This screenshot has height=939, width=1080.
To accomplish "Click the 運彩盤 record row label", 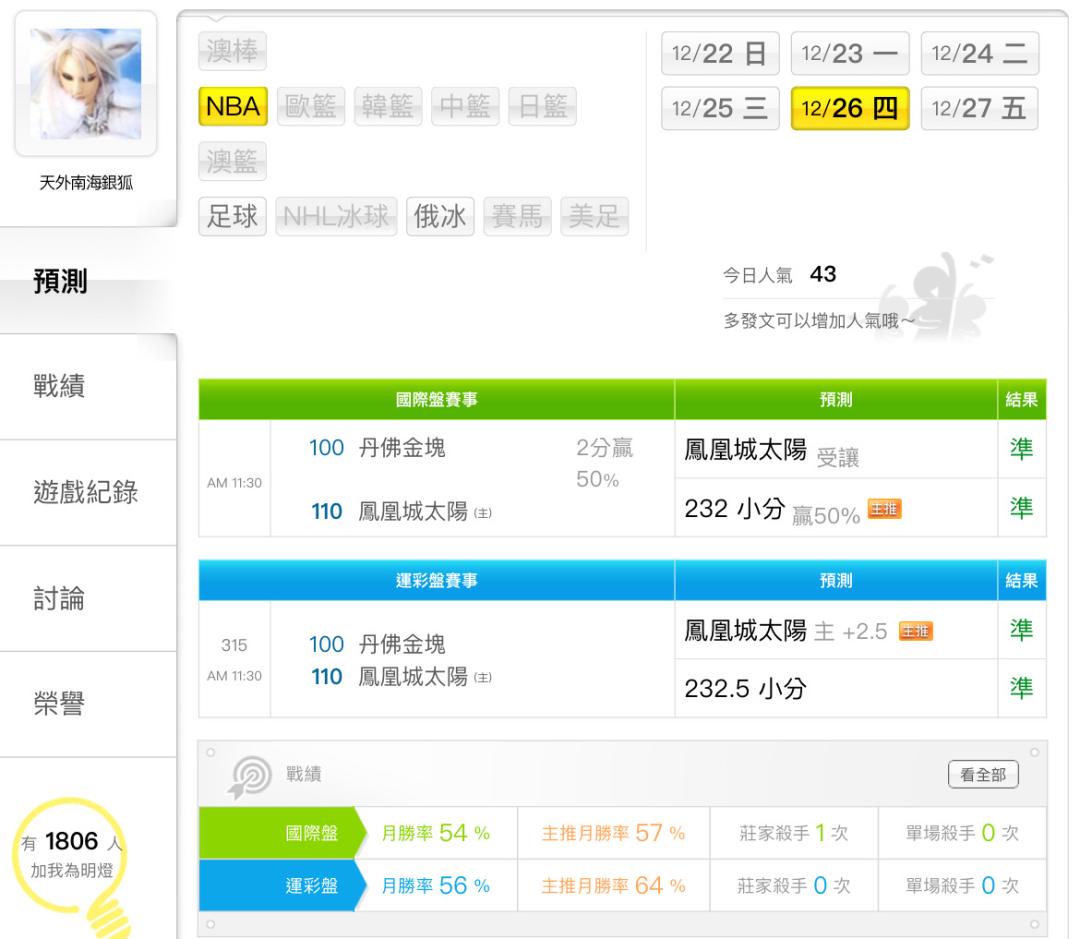I will [284, 885].
